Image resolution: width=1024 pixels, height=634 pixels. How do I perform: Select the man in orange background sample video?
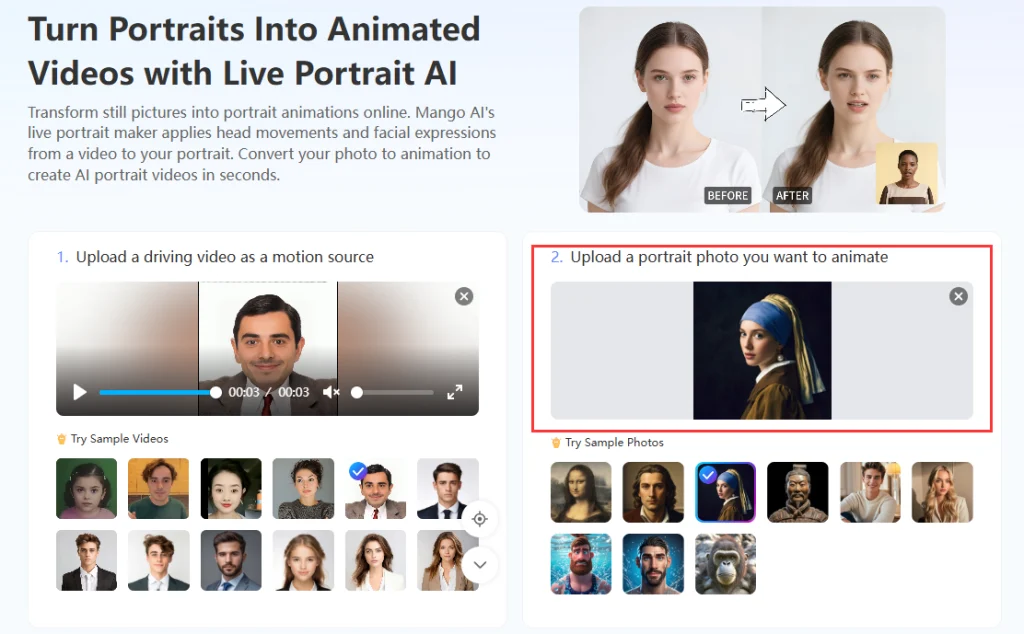tap(159, 489)
